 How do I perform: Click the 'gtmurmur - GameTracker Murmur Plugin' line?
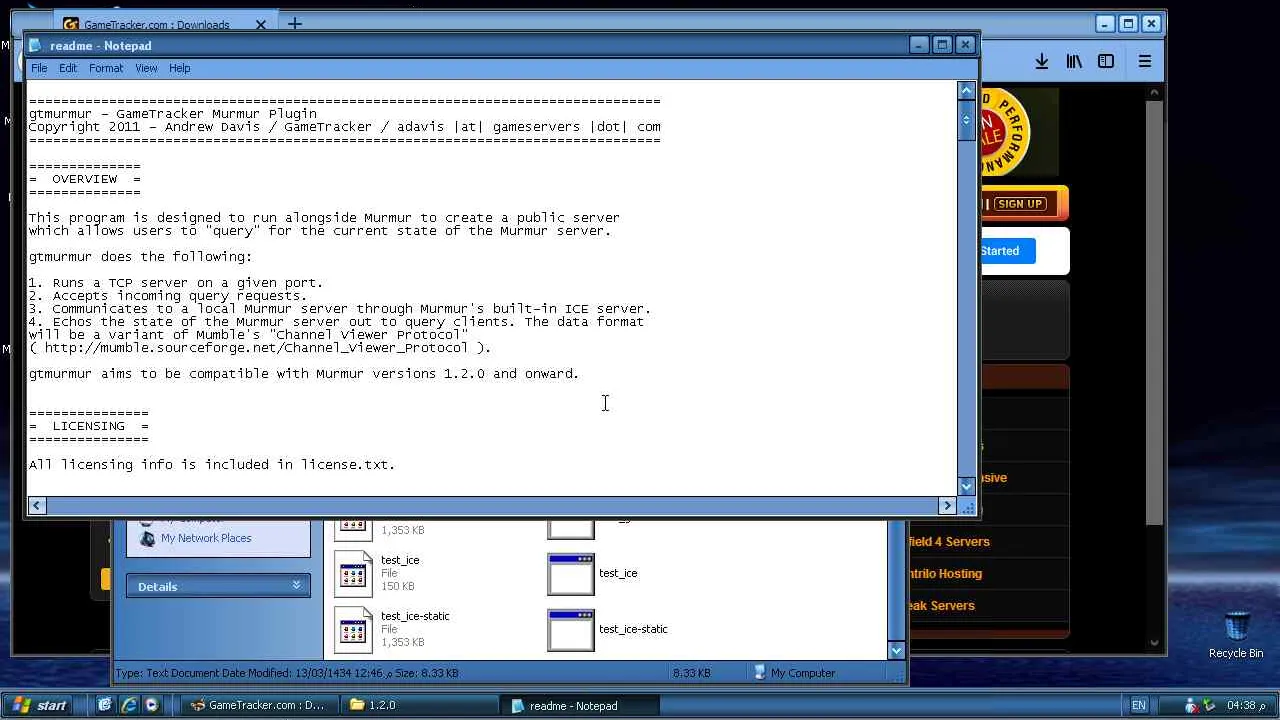(173, 114)
